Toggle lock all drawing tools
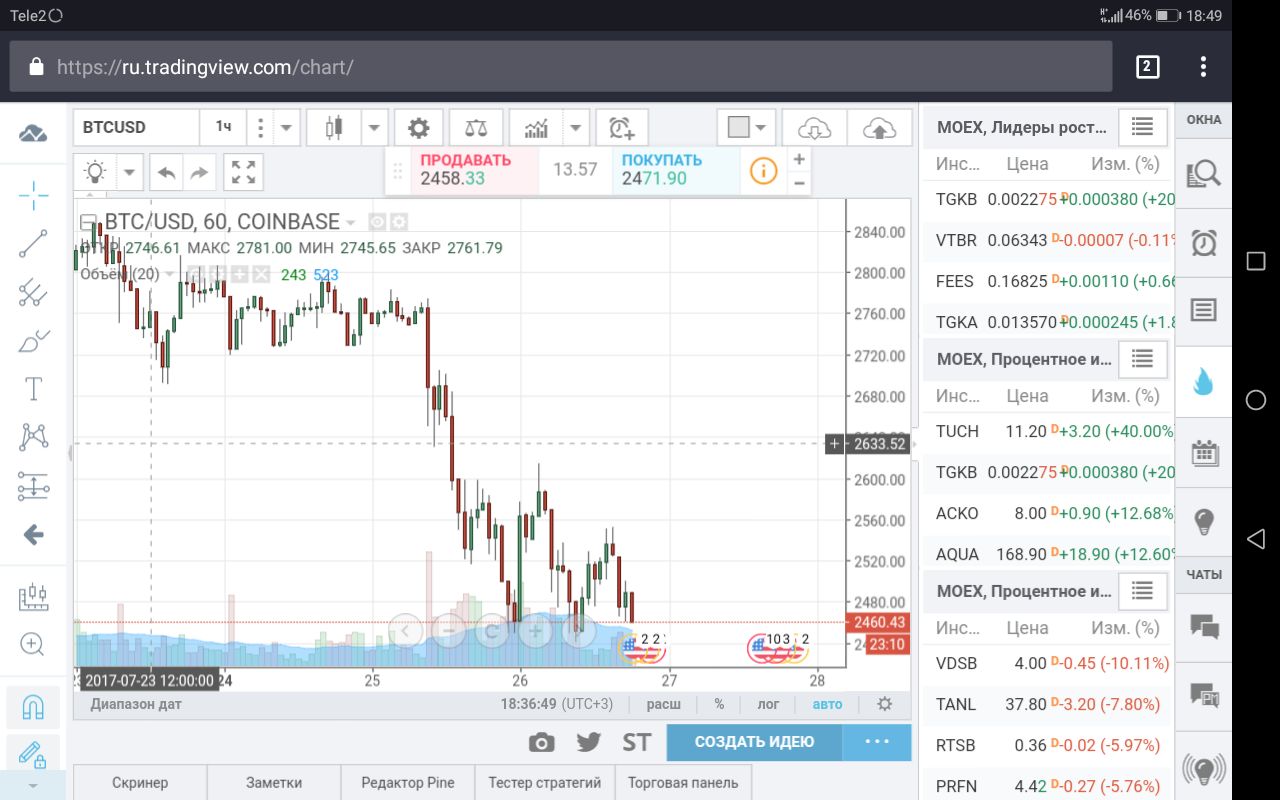 click(x=33, y=756)
